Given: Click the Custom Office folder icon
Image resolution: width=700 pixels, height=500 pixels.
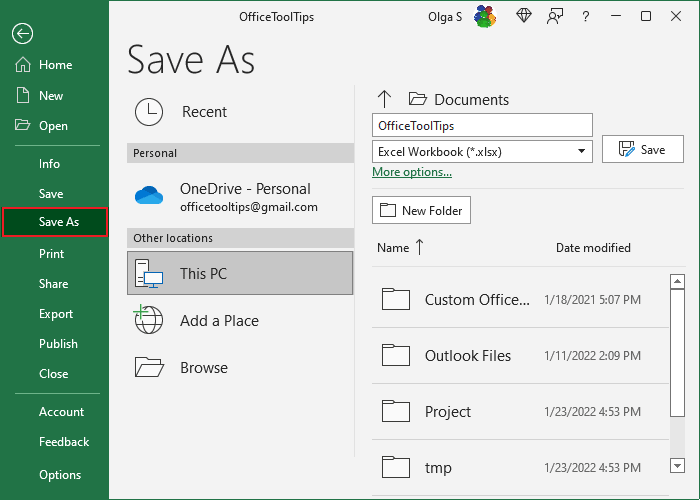Looking at the screenshot, I should [x=396, y=299].
